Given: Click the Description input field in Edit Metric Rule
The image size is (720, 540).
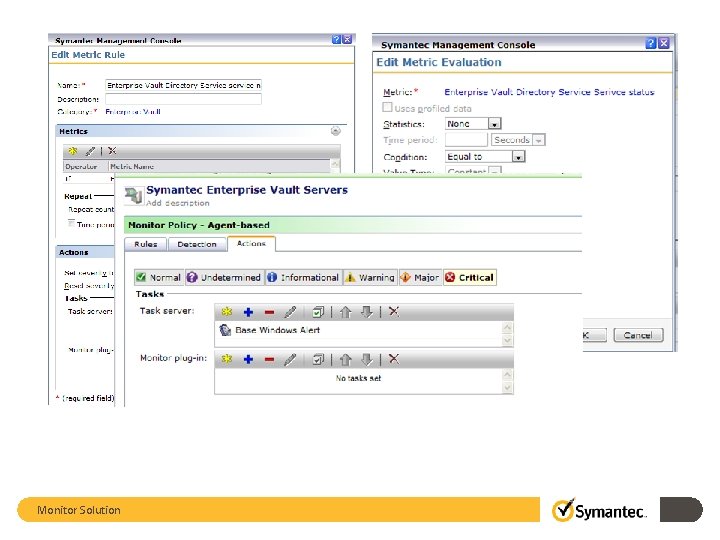Looking at the screenshot, I should click(183, 99).
